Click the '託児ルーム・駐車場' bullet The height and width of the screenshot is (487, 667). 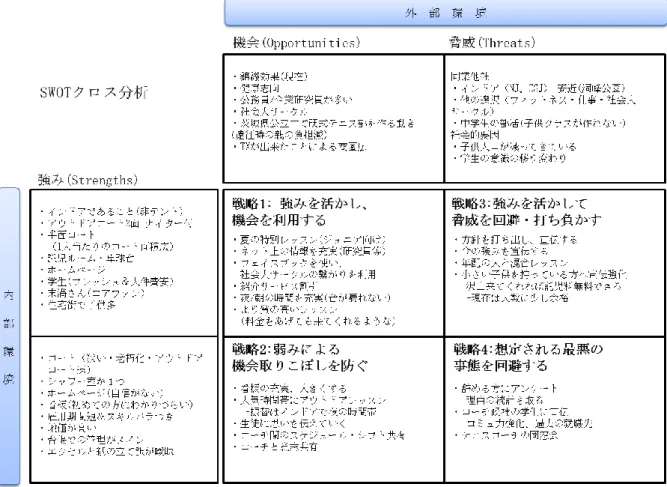pyautogui.click(x=87, y=258)
